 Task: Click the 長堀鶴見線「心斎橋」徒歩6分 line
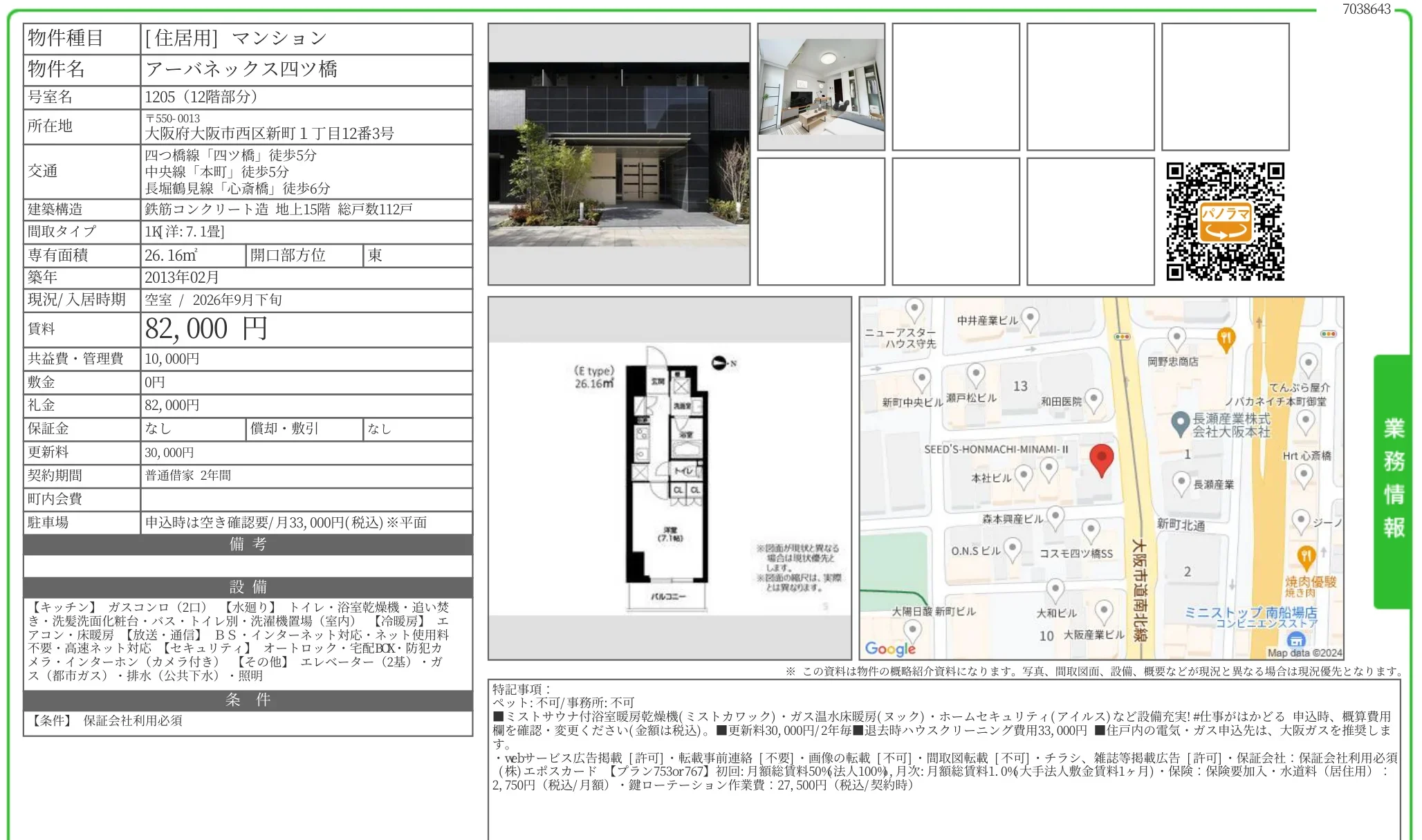237,189
